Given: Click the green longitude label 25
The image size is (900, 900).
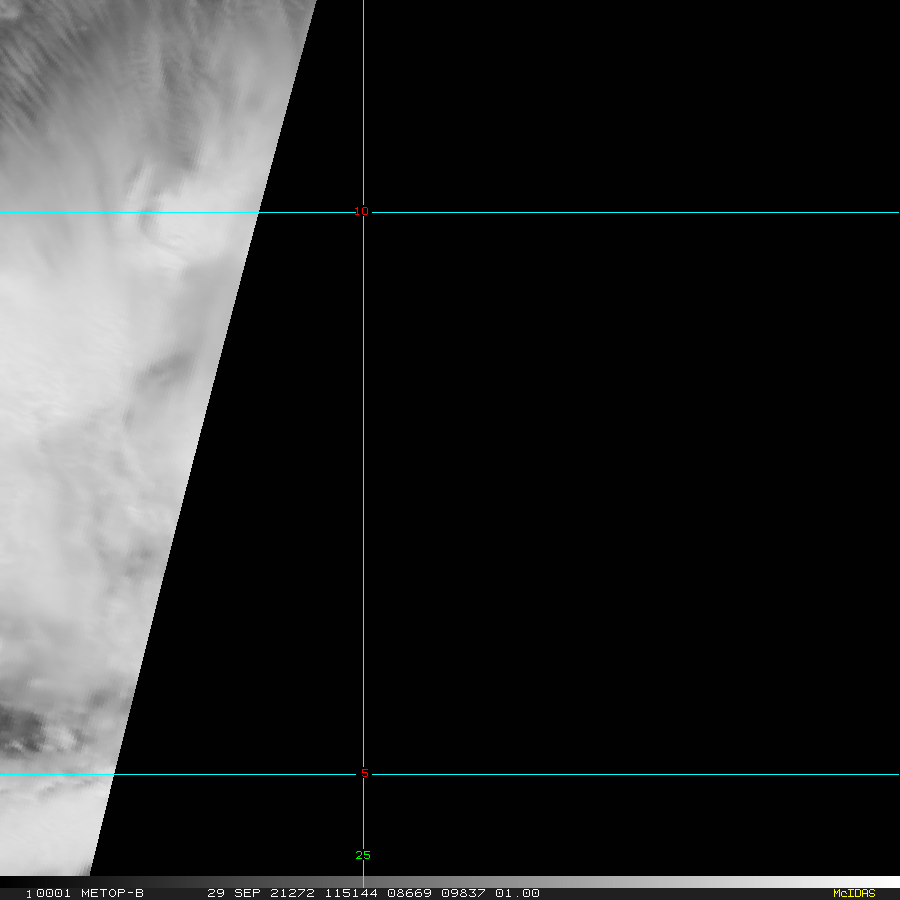Looking at the screenshot, I should coord(363,855).
